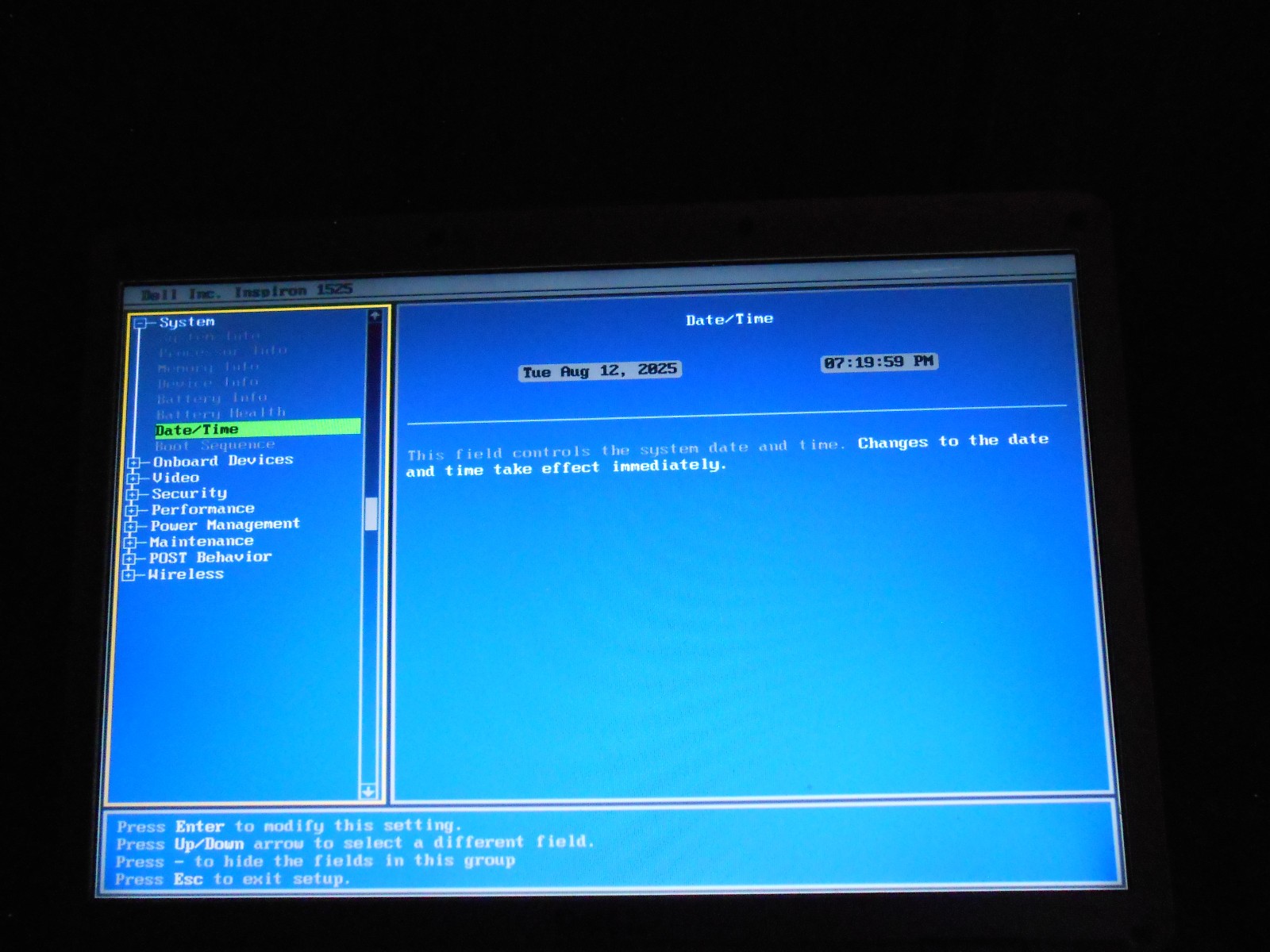Select the Power Management label
Screen dimensions: 1270x952
(225, 525)
